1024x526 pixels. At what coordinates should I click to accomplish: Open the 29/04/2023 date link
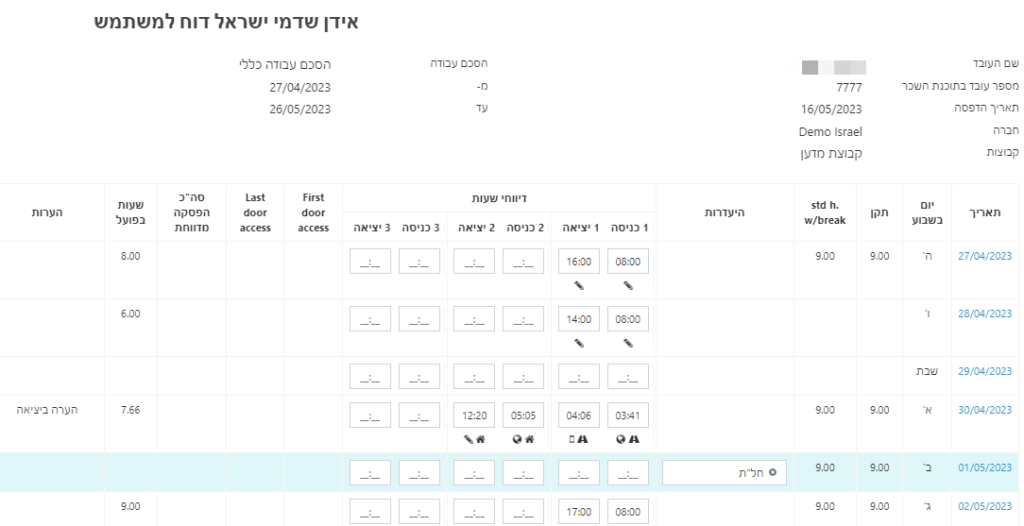985,371
